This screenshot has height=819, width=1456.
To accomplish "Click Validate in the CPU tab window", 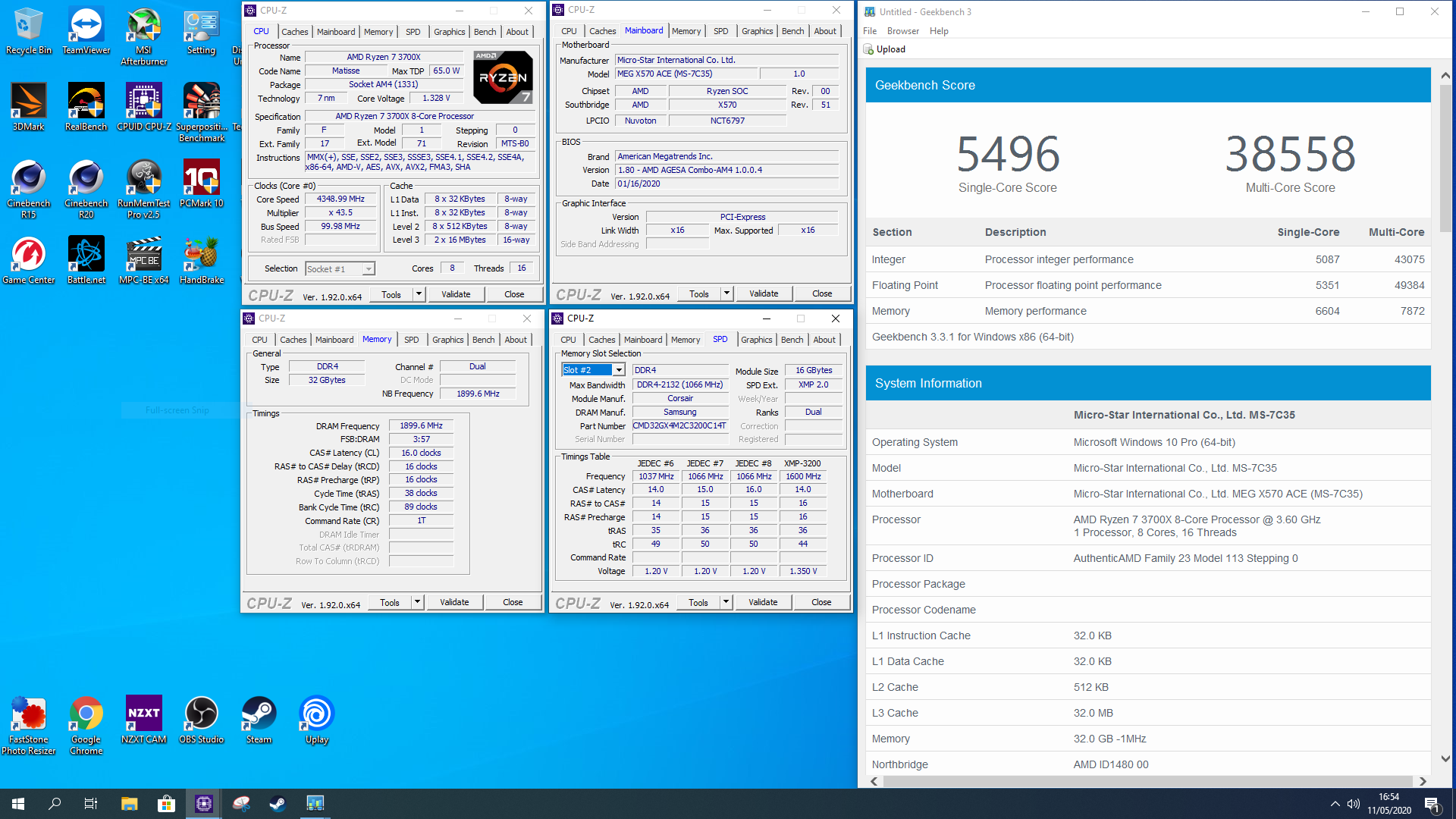I will pos(456,294).
